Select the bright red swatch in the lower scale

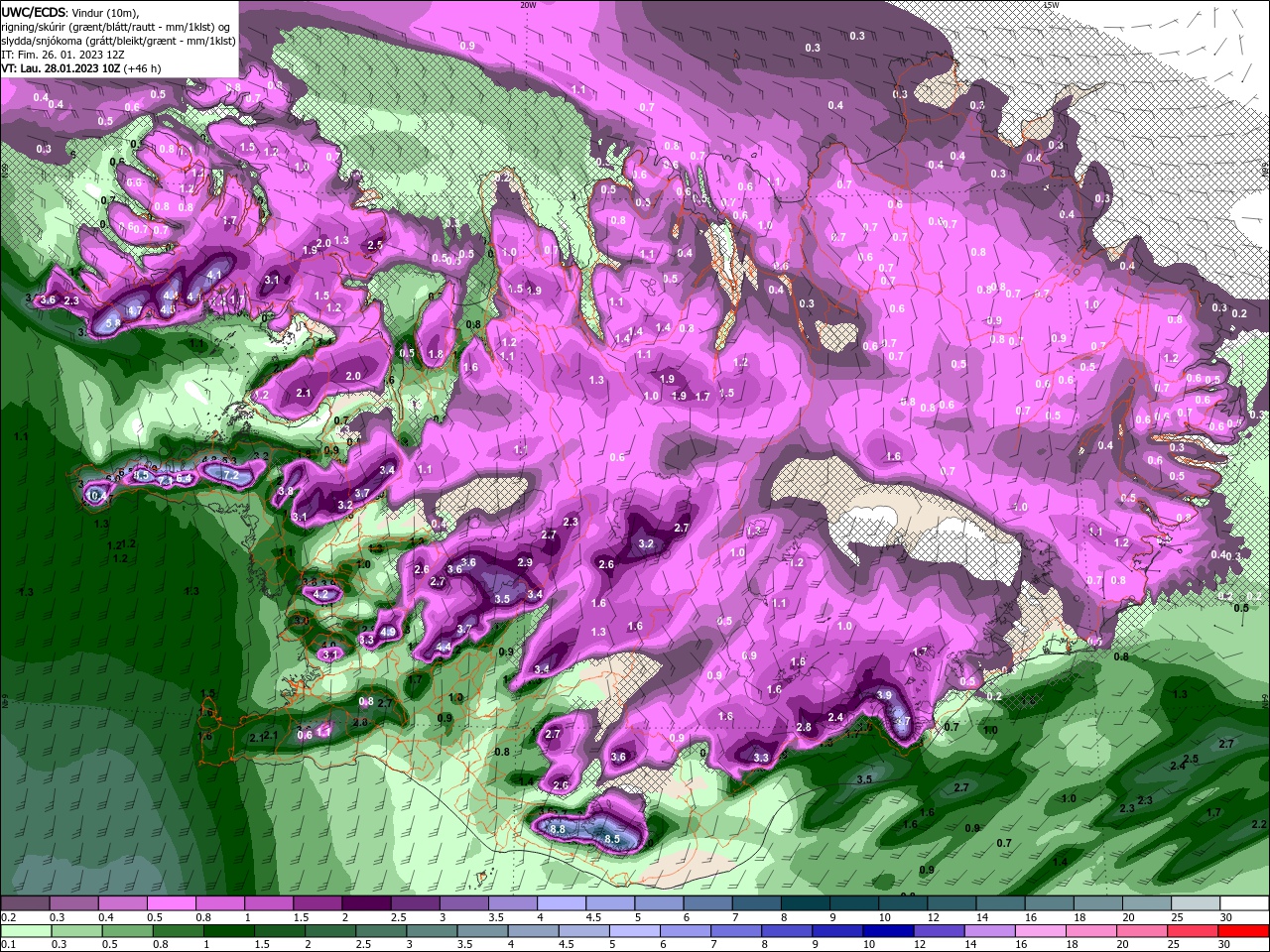[1245, 931]
